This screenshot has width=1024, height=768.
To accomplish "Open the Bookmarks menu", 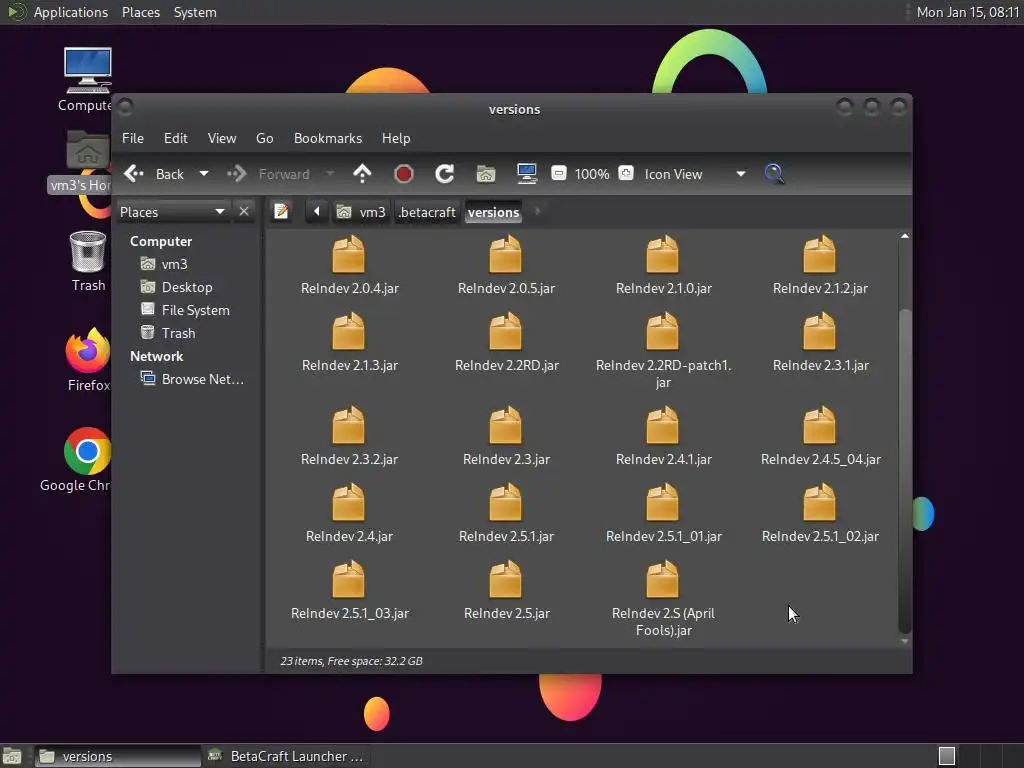I will click(327, 138).
